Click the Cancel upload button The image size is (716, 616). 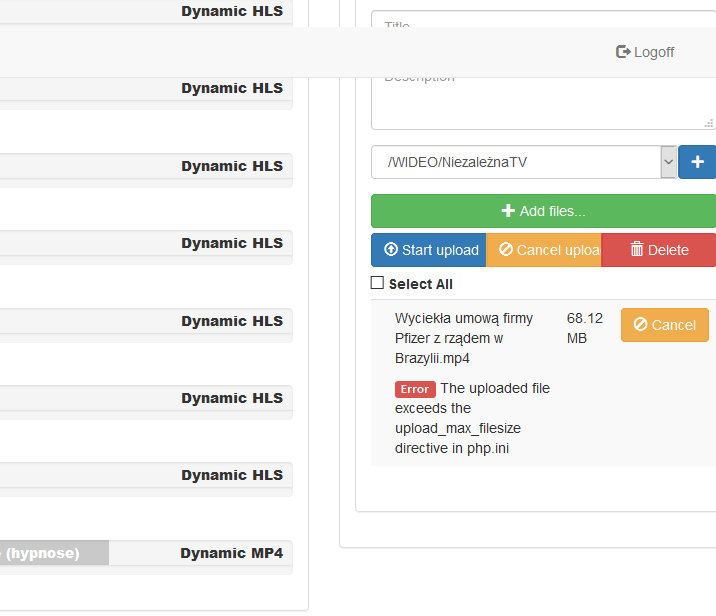point(544,250)
